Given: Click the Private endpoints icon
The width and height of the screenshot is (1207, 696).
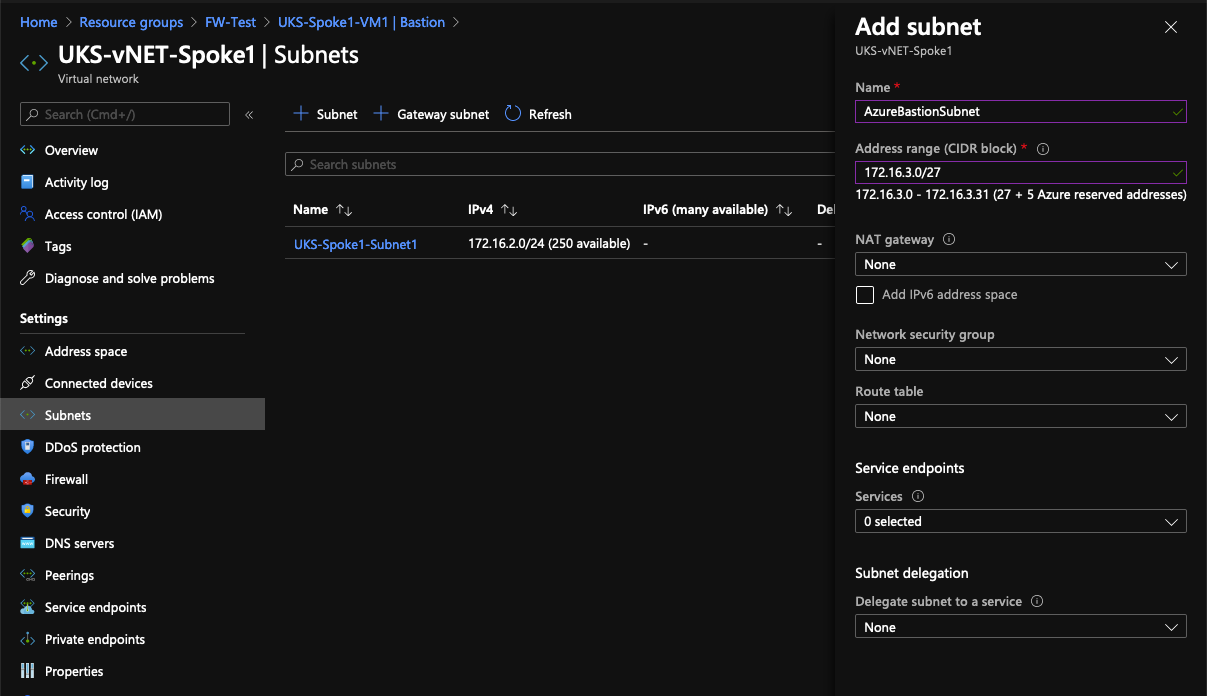Looking at the screenshot, I should tap(27, 639).
